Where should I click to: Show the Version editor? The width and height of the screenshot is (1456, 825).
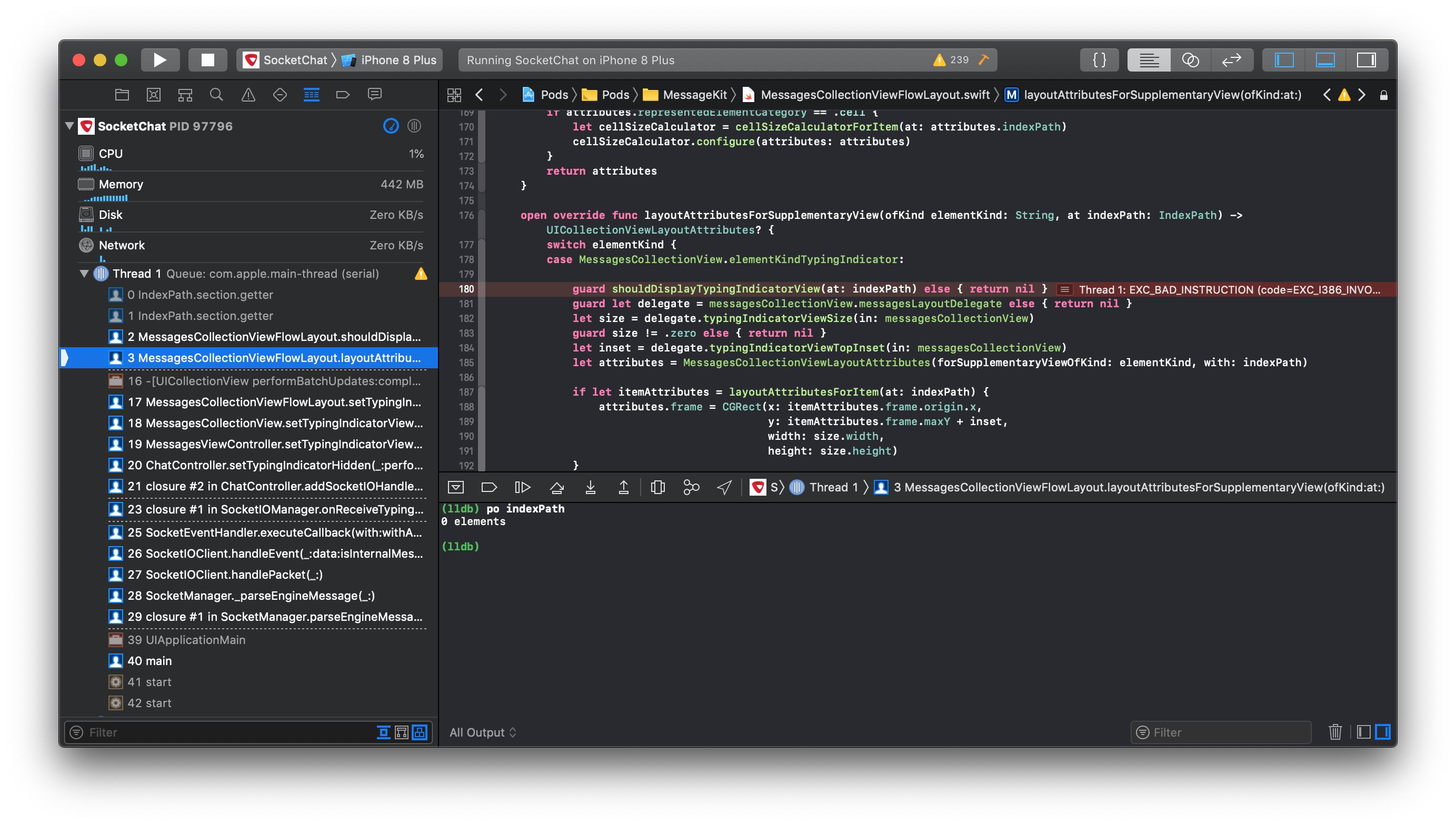click(1231, 60)
